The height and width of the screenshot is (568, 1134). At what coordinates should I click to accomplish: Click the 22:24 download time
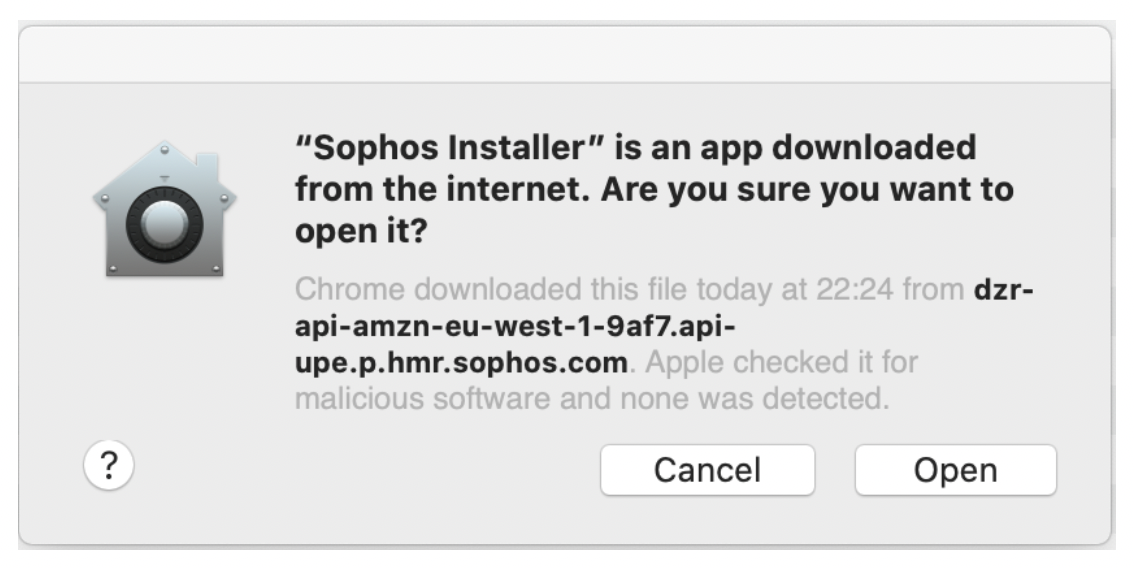[854, 289]
